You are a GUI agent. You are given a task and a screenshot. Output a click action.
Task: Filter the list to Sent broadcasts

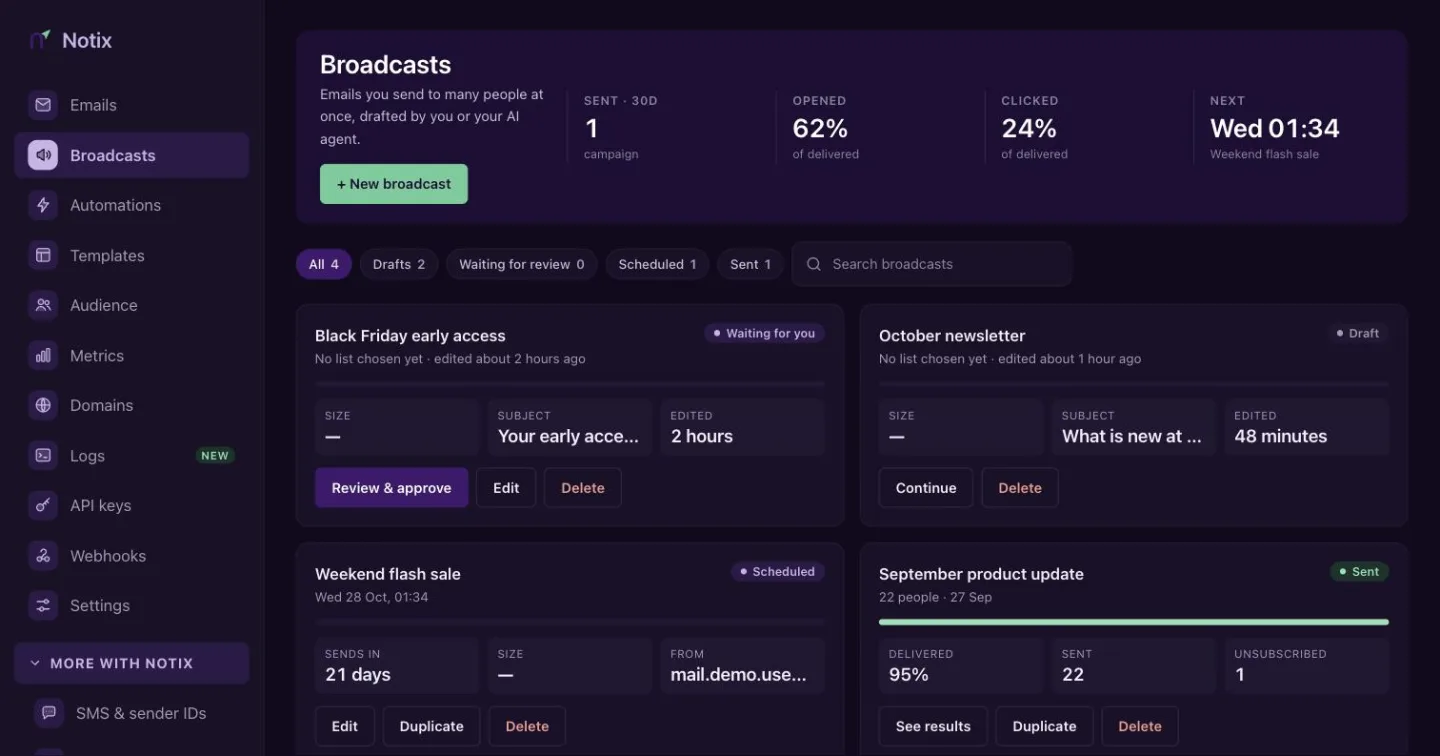tap(750, 264)
